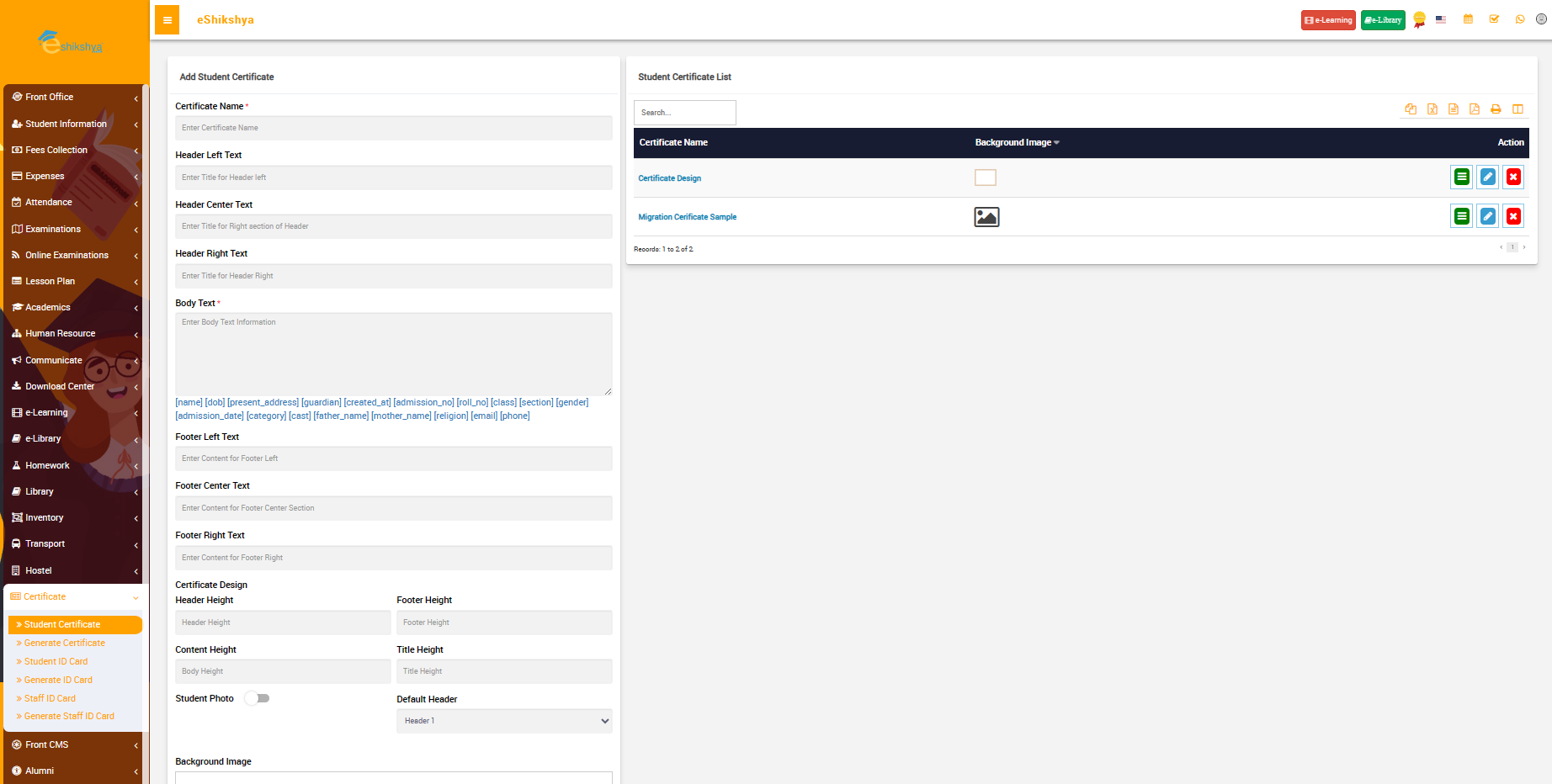Screen dimensions: 1552x784
Task: Delete the Migration Certificate Sample row
Action: coord(1512,216)
